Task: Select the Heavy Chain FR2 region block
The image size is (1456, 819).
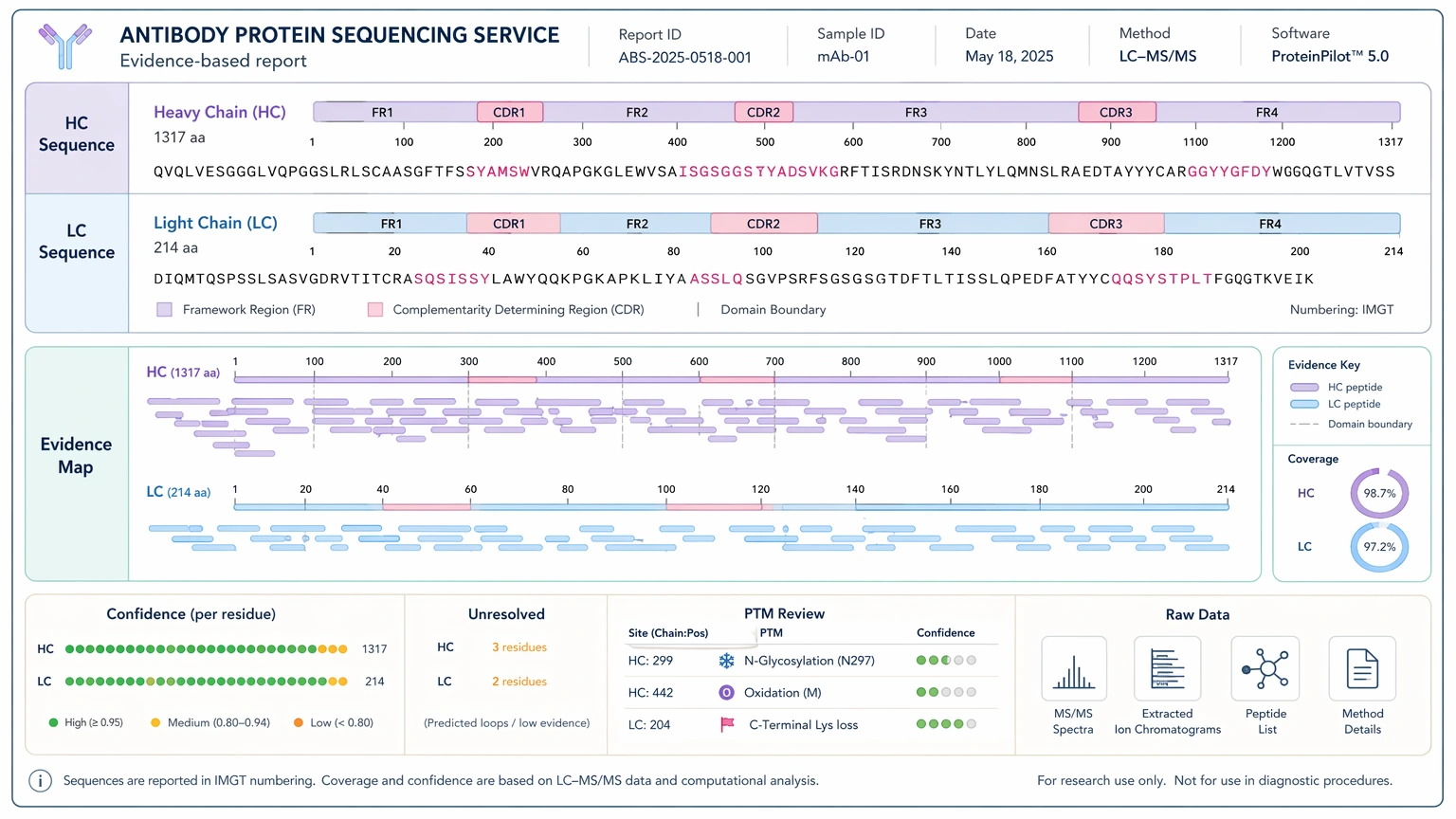Action: pos(639,112)
